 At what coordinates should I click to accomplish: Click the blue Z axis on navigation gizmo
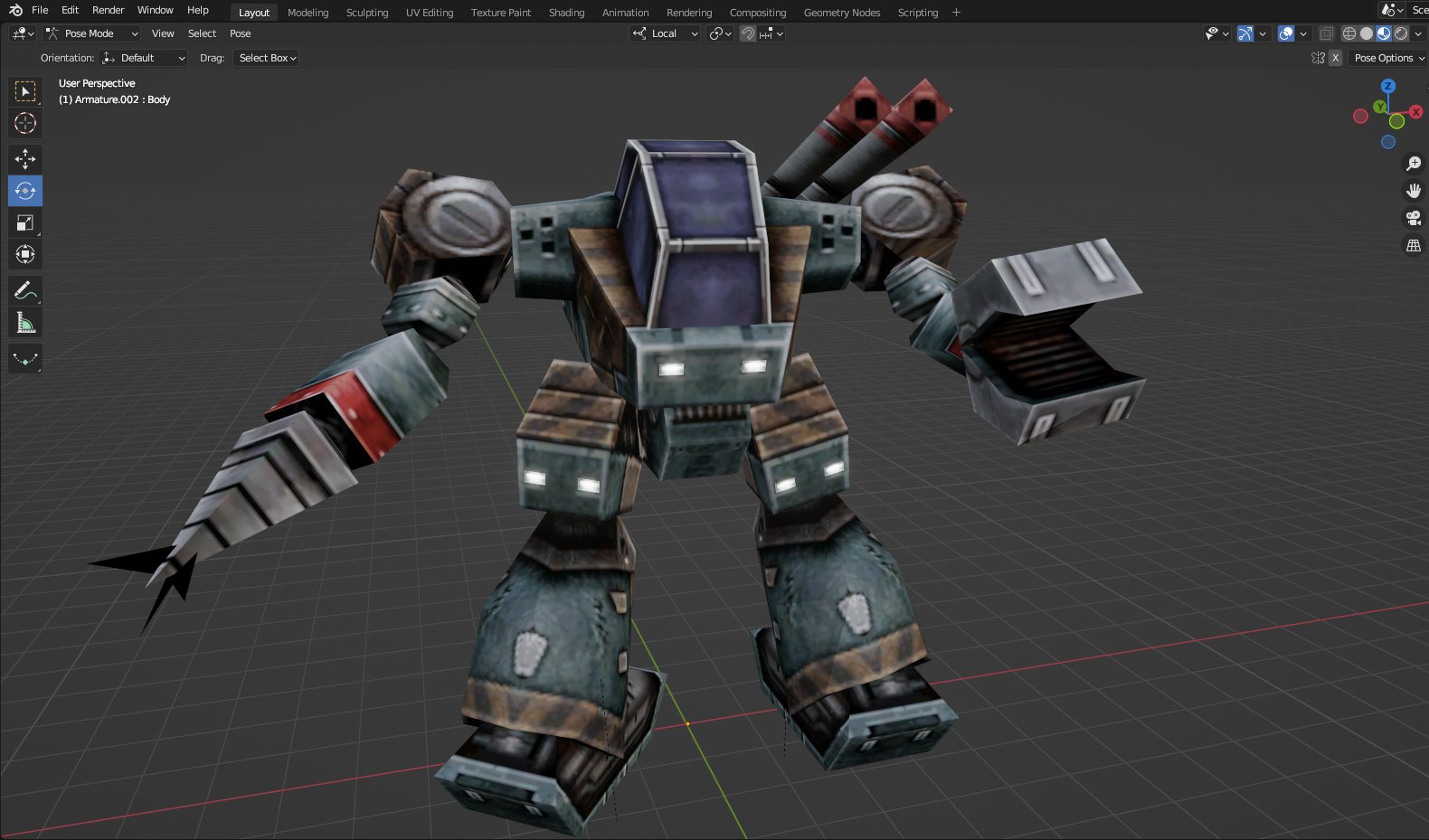(1387, 86)
